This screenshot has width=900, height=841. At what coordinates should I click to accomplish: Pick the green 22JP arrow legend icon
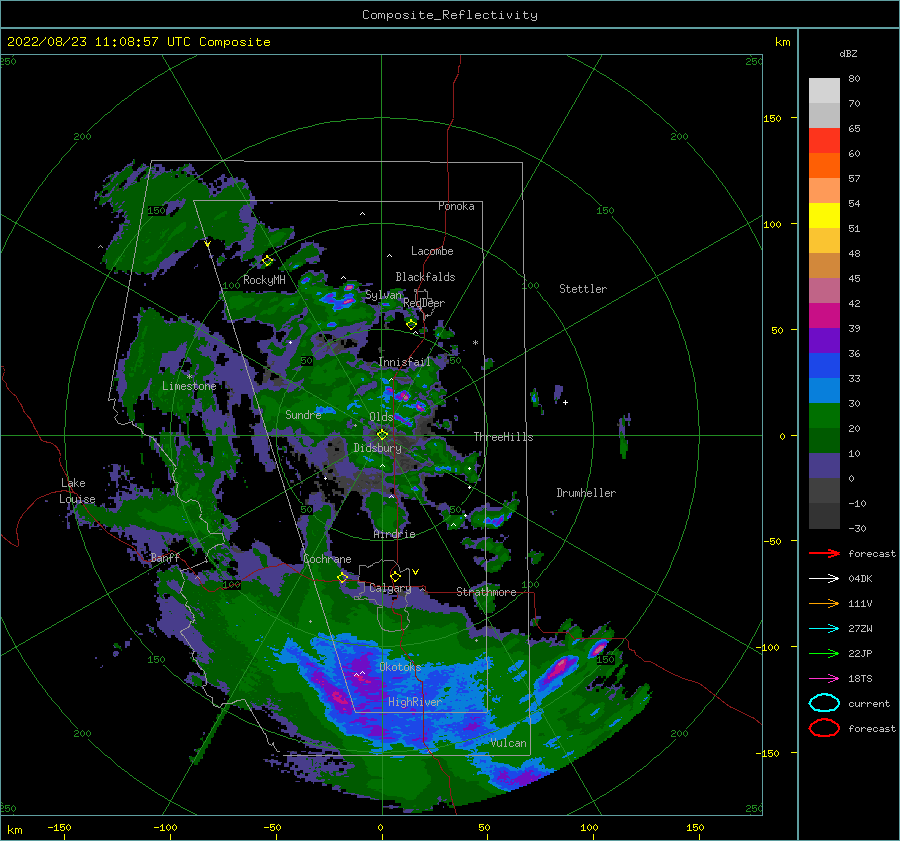(x=824, y=653)
